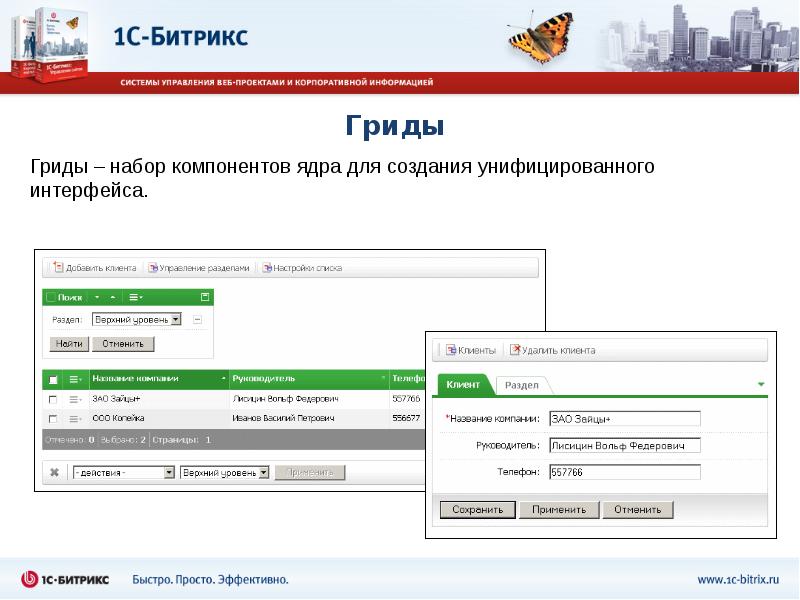800x600 pixels.
Task: Open the grid header actions menu icon
Action: tap(75, 380)
